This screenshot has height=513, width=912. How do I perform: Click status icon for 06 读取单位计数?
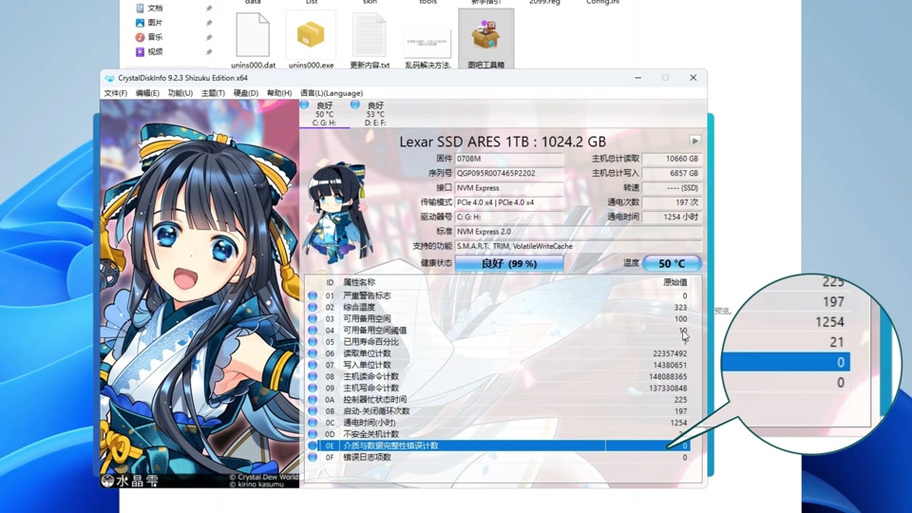click(x=312, y=353)
